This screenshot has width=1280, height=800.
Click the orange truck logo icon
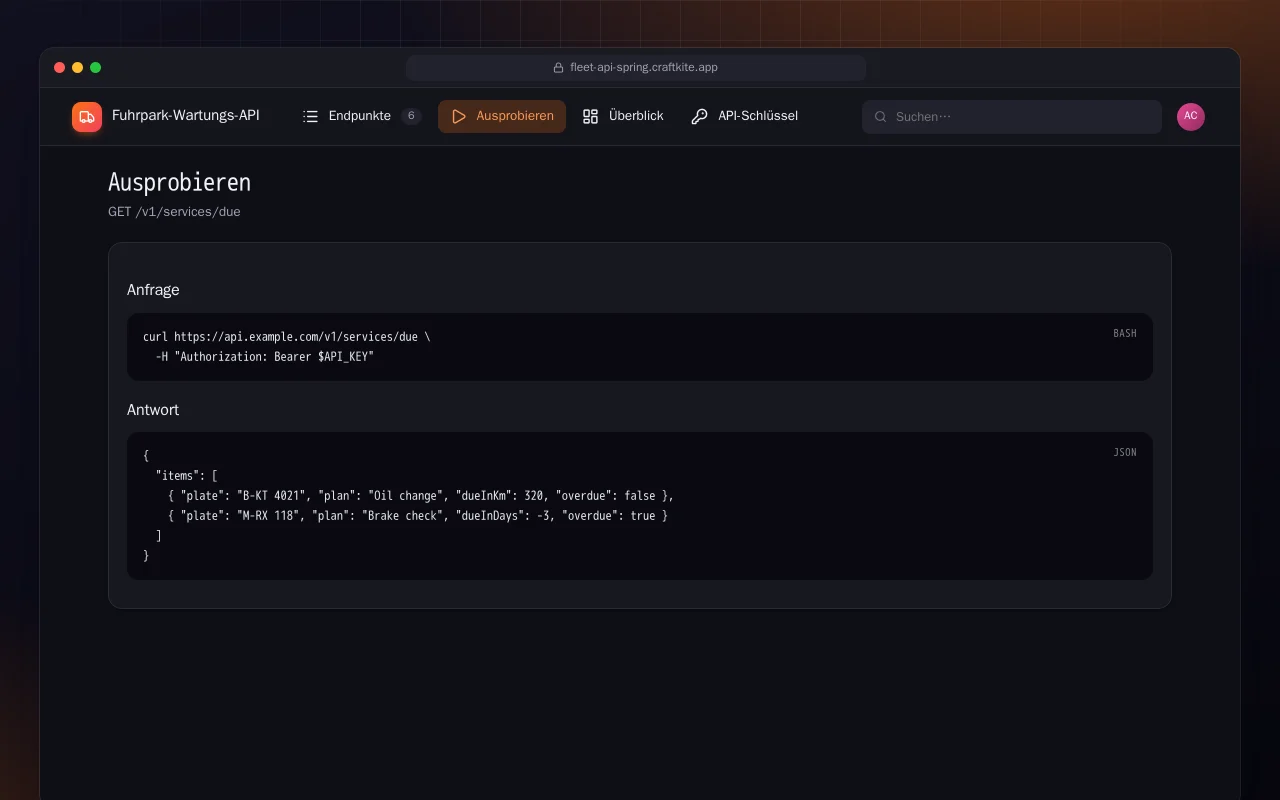click(87, 117)
